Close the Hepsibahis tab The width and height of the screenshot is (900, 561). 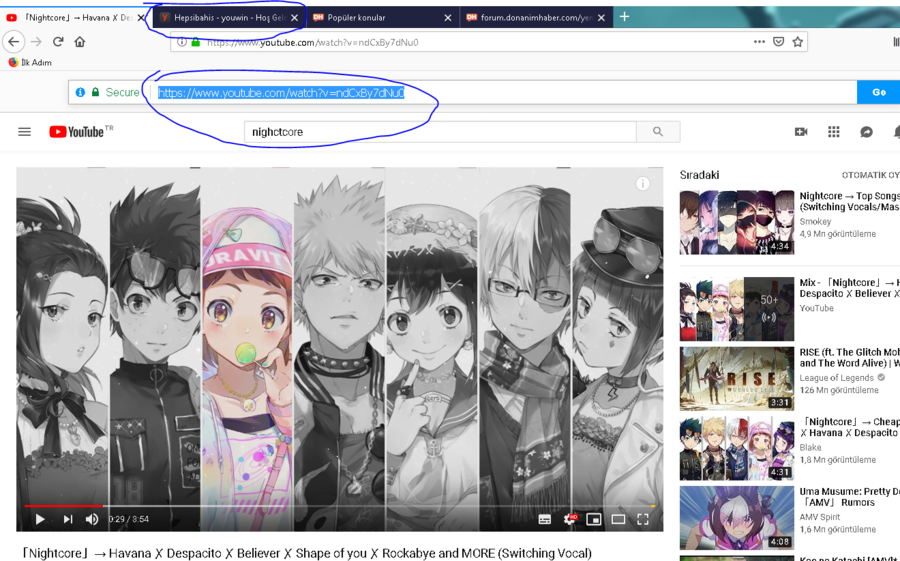pyautogui.click(x=294, y=18)
